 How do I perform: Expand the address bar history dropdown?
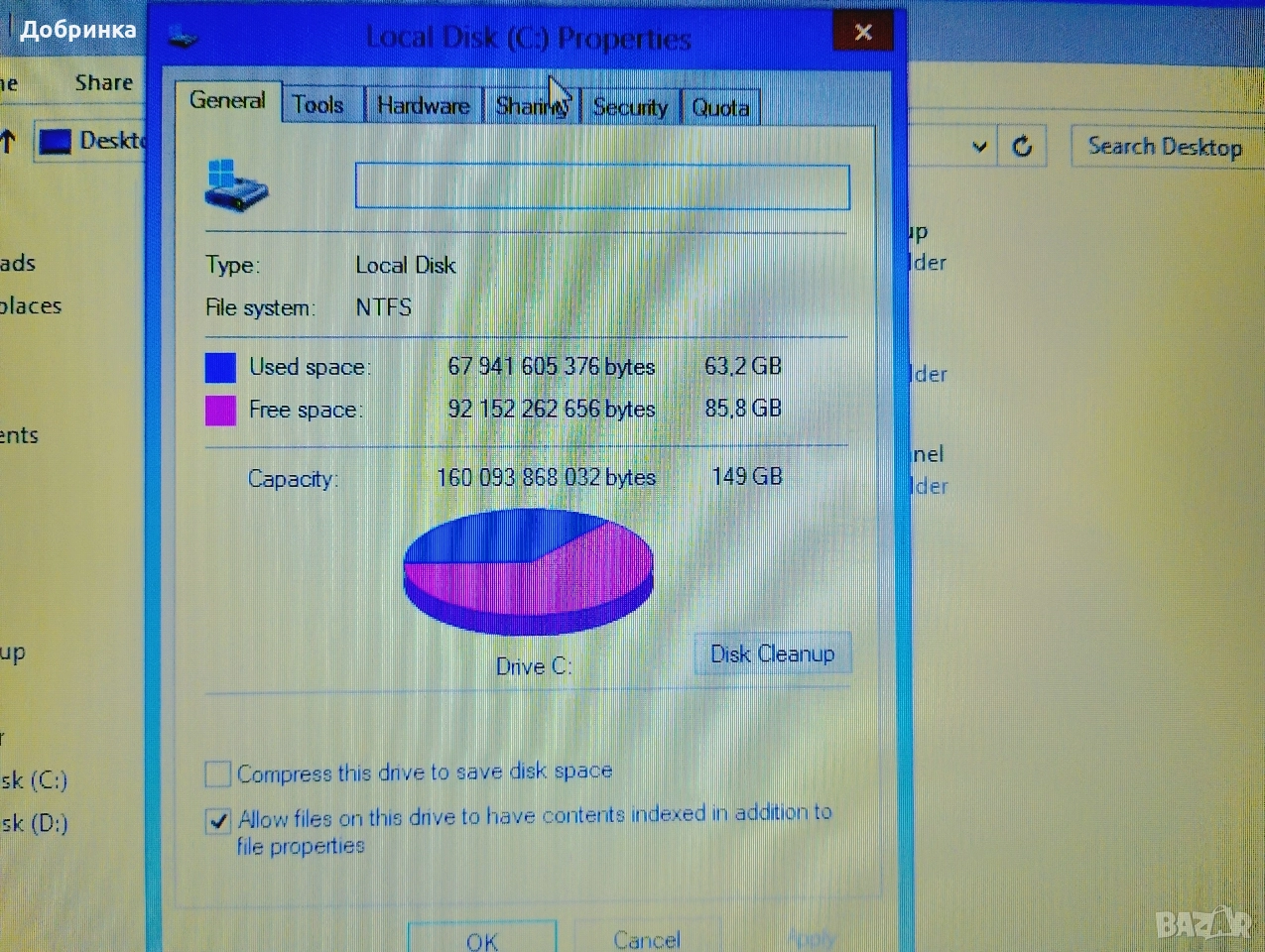click(x=979, y=148)
